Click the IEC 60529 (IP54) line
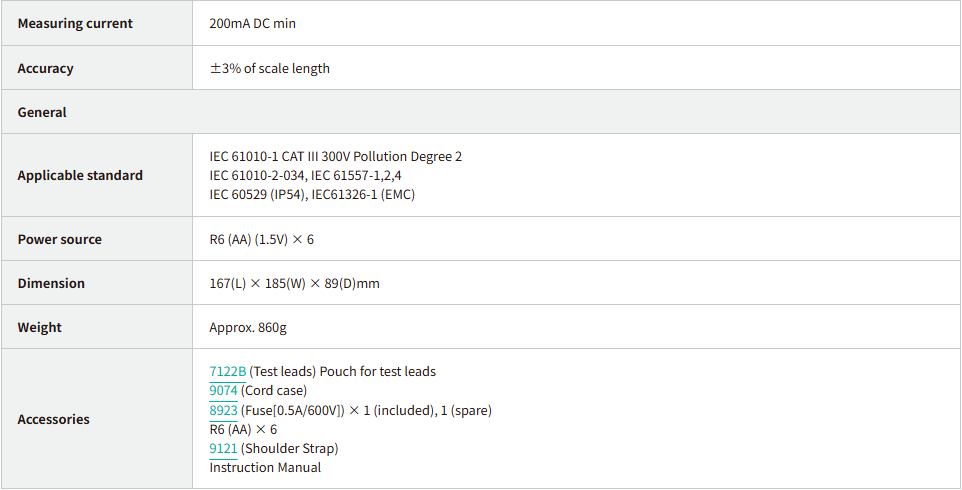Screen dimensions: 962x490 tap(311, 195)
